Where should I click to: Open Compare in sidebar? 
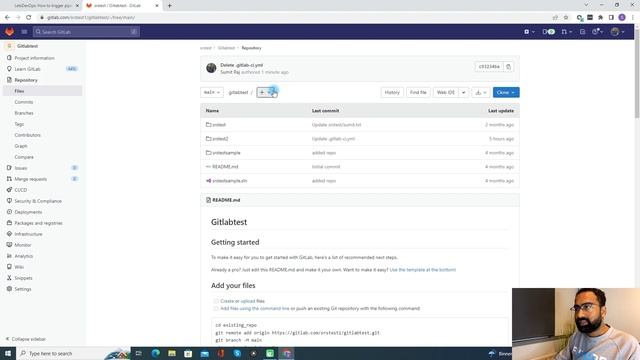[x=24, y=157]
